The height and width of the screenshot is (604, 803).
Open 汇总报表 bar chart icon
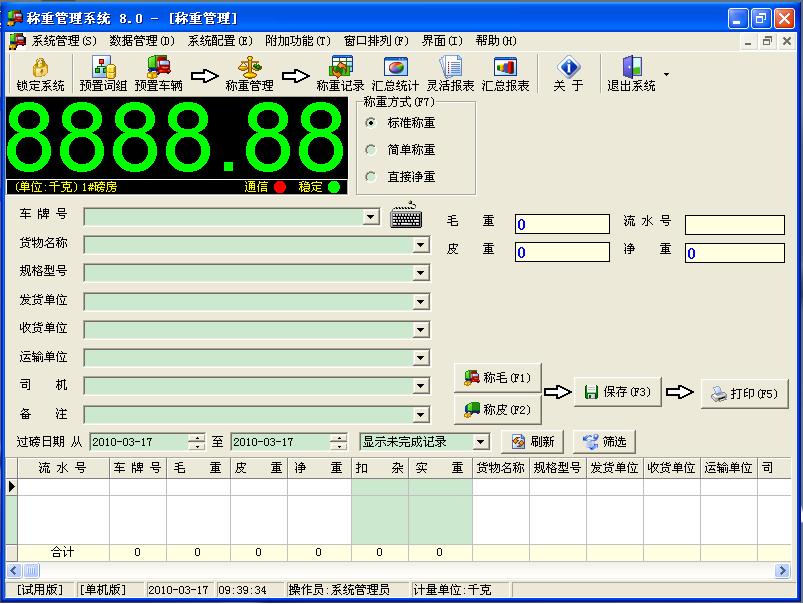505,67
